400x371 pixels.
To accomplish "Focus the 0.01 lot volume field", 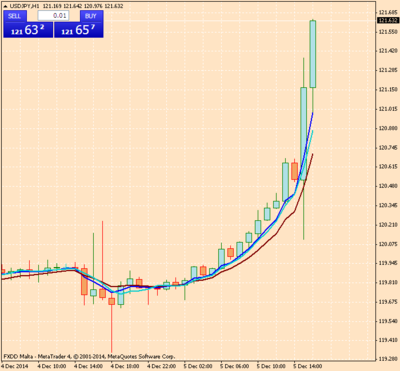I will pos(53,15).
